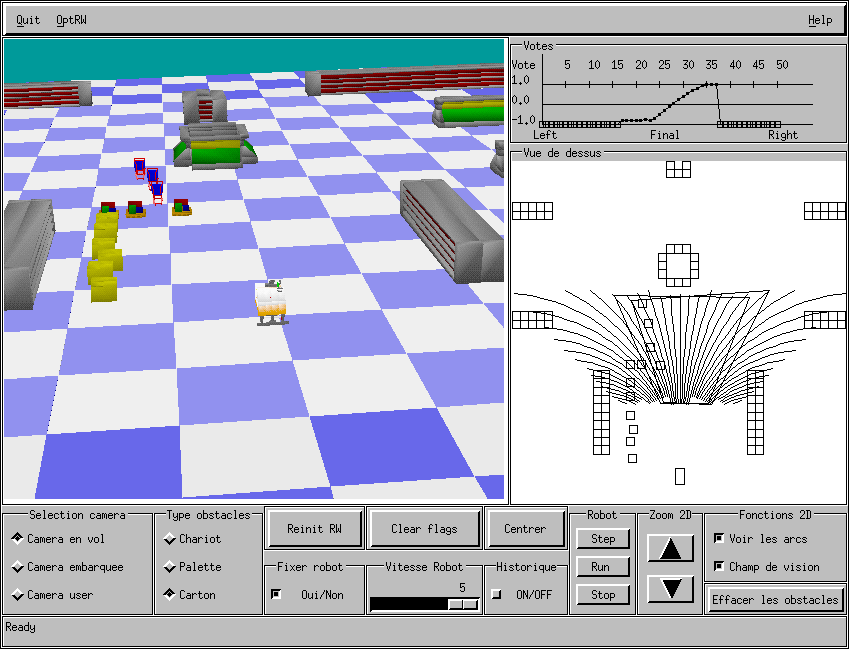Select Chariot obstacle type
This screenshot has height=650, width=850.
(169, 539)
